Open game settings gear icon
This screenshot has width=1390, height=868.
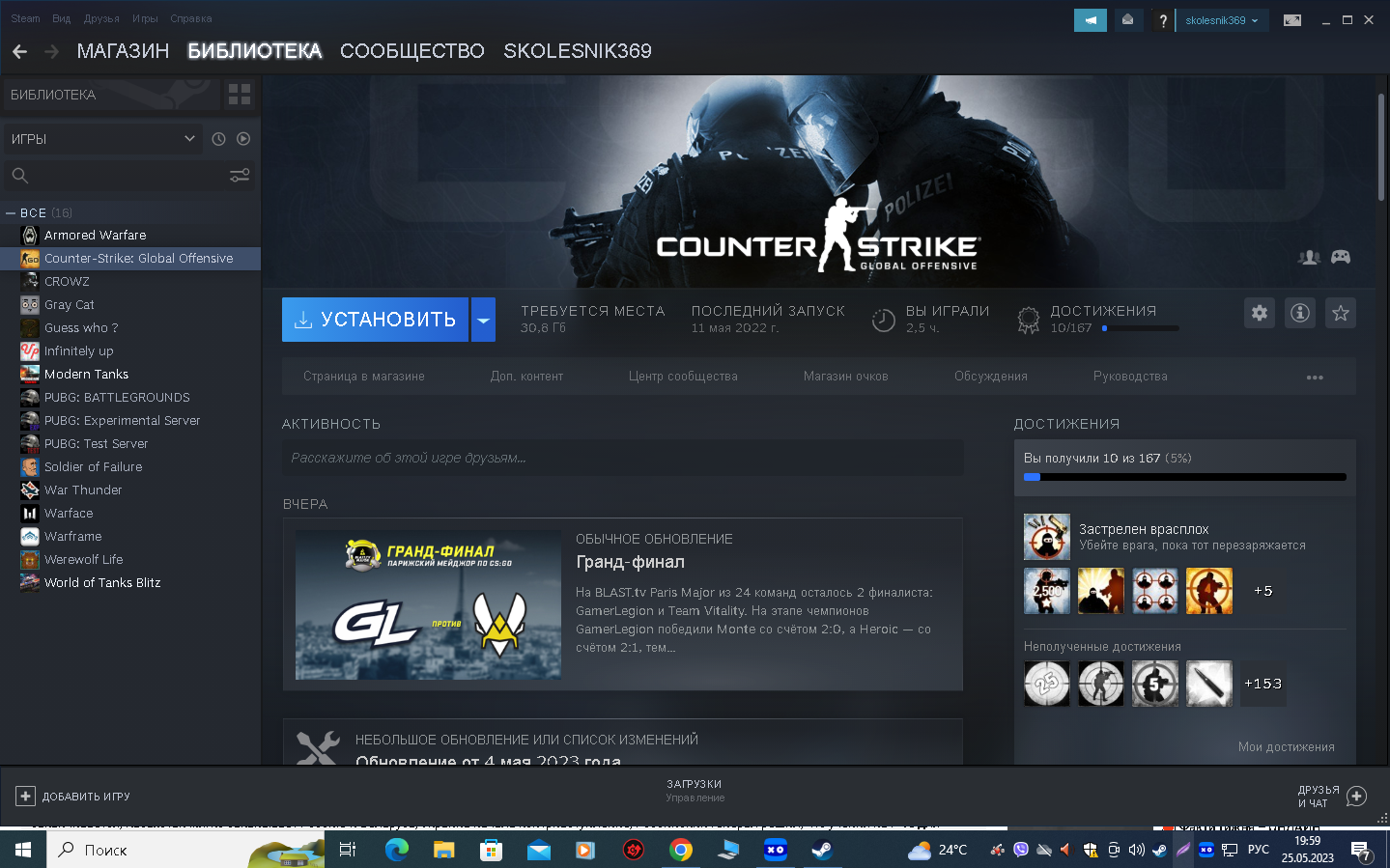[1260, 313]
